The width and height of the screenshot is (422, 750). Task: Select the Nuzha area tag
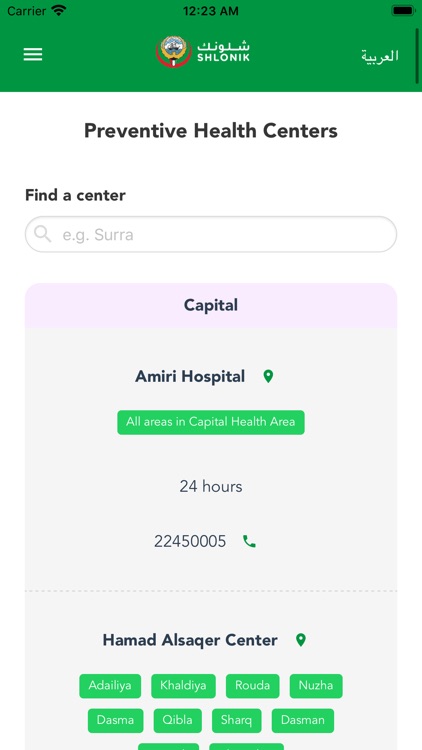pos(316,686)
